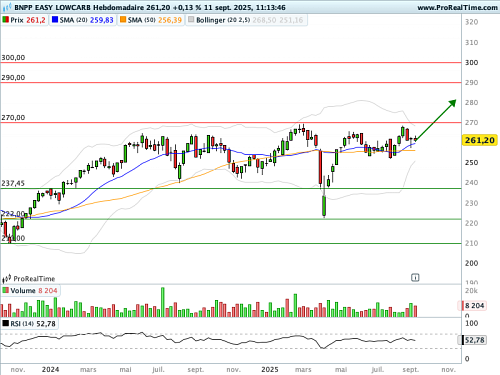Click the green upward trend arrow

coord(436,120)
